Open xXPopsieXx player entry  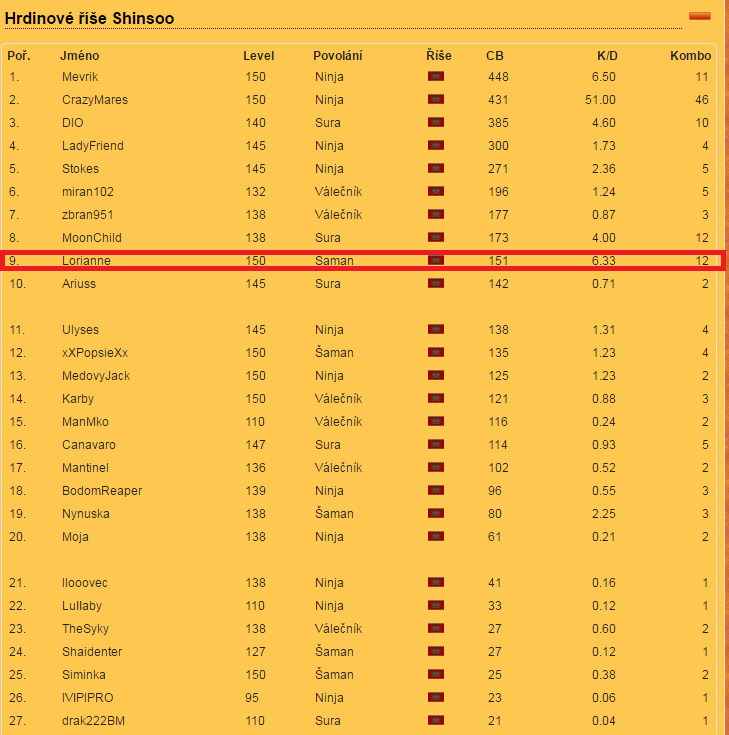click(94, 353)
